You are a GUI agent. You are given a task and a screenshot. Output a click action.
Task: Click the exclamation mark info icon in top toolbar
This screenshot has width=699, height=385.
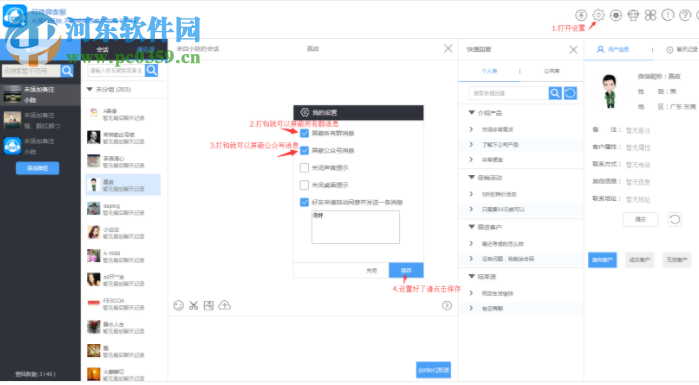(667, 15)
